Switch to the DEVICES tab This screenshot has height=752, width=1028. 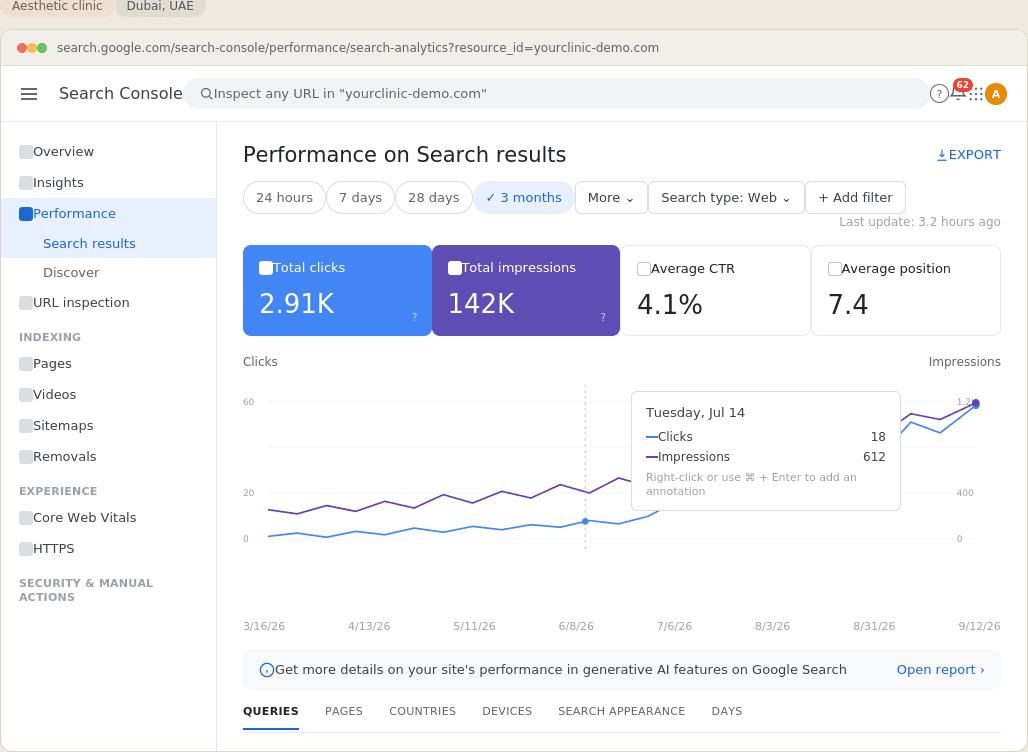point(507,711)
